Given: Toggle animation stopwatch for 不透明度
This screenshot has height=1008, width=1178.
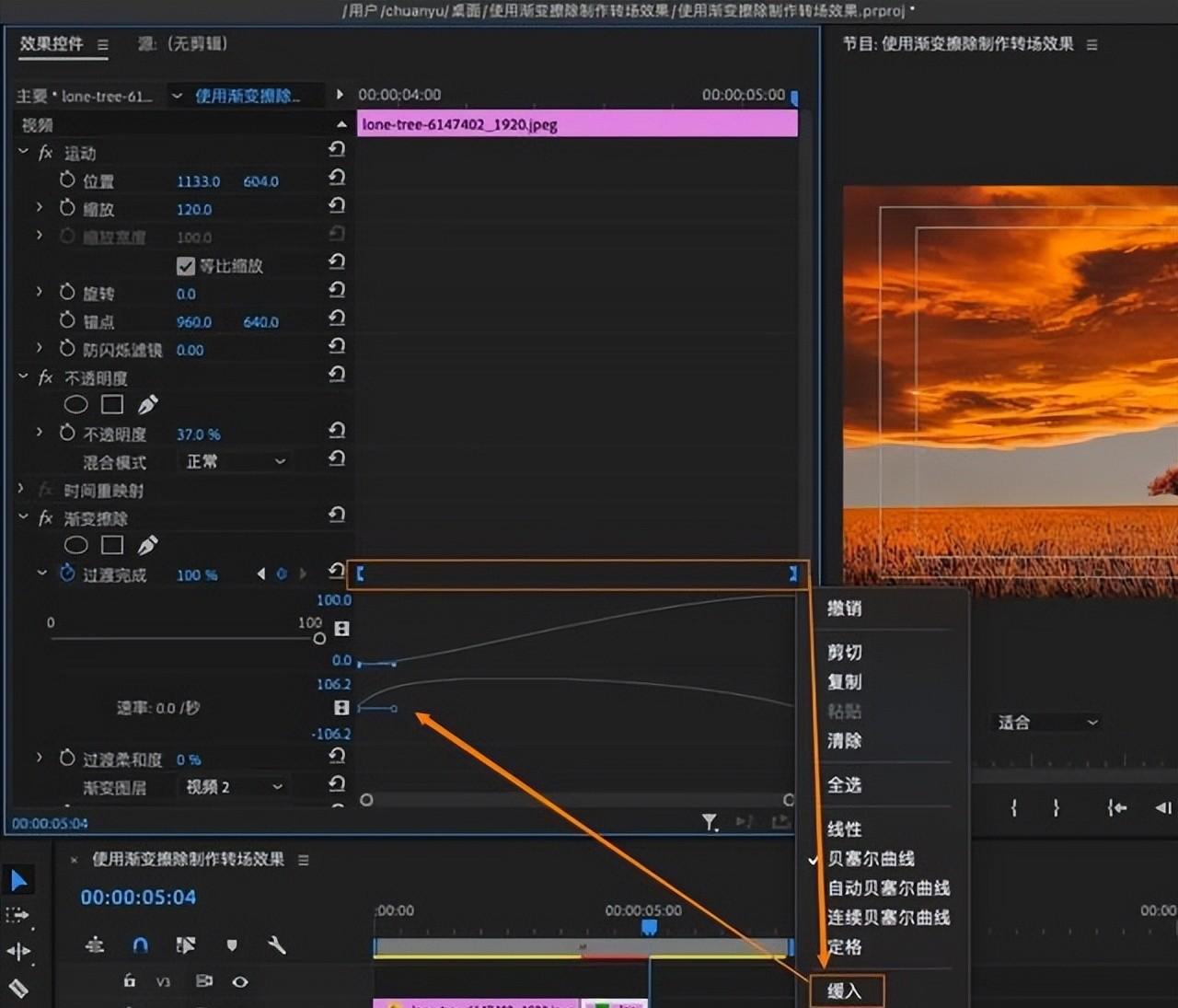Looking at the screenshot, I should [x=67, y=433].
